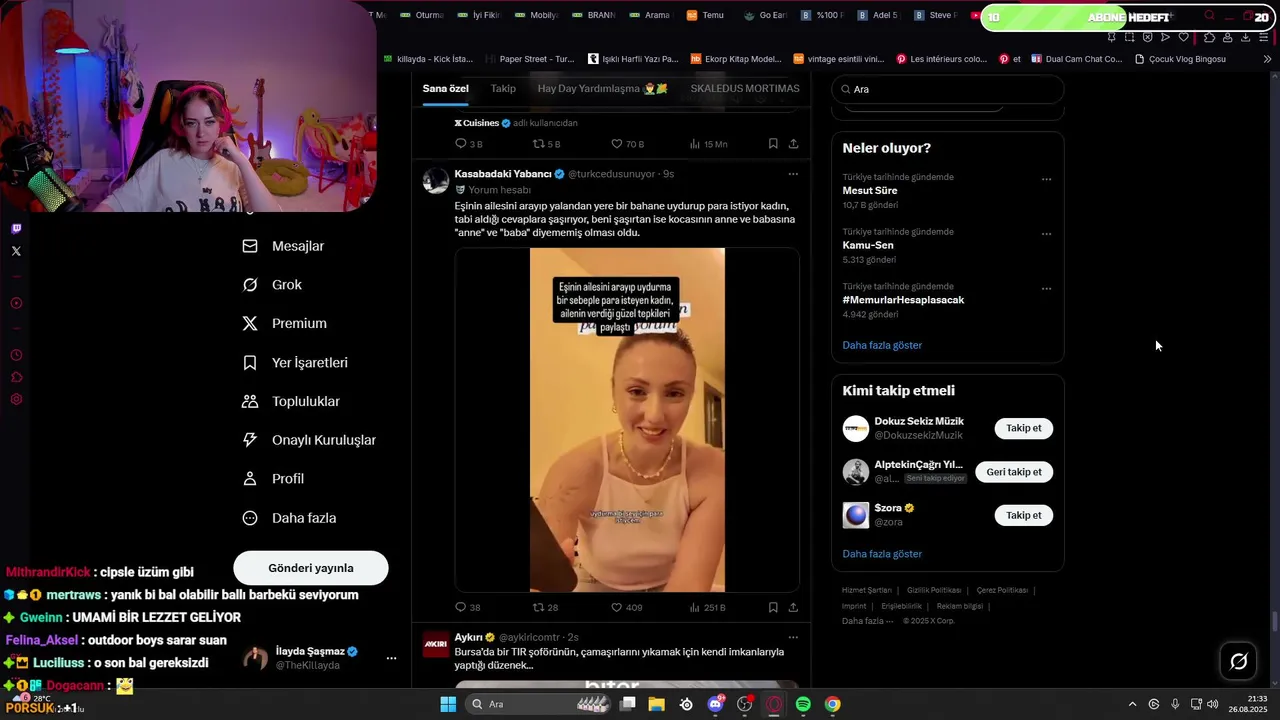Screen dimensions: 1280x720
Task: Open Temu browser tab
Action: click(x=706, y=15)
